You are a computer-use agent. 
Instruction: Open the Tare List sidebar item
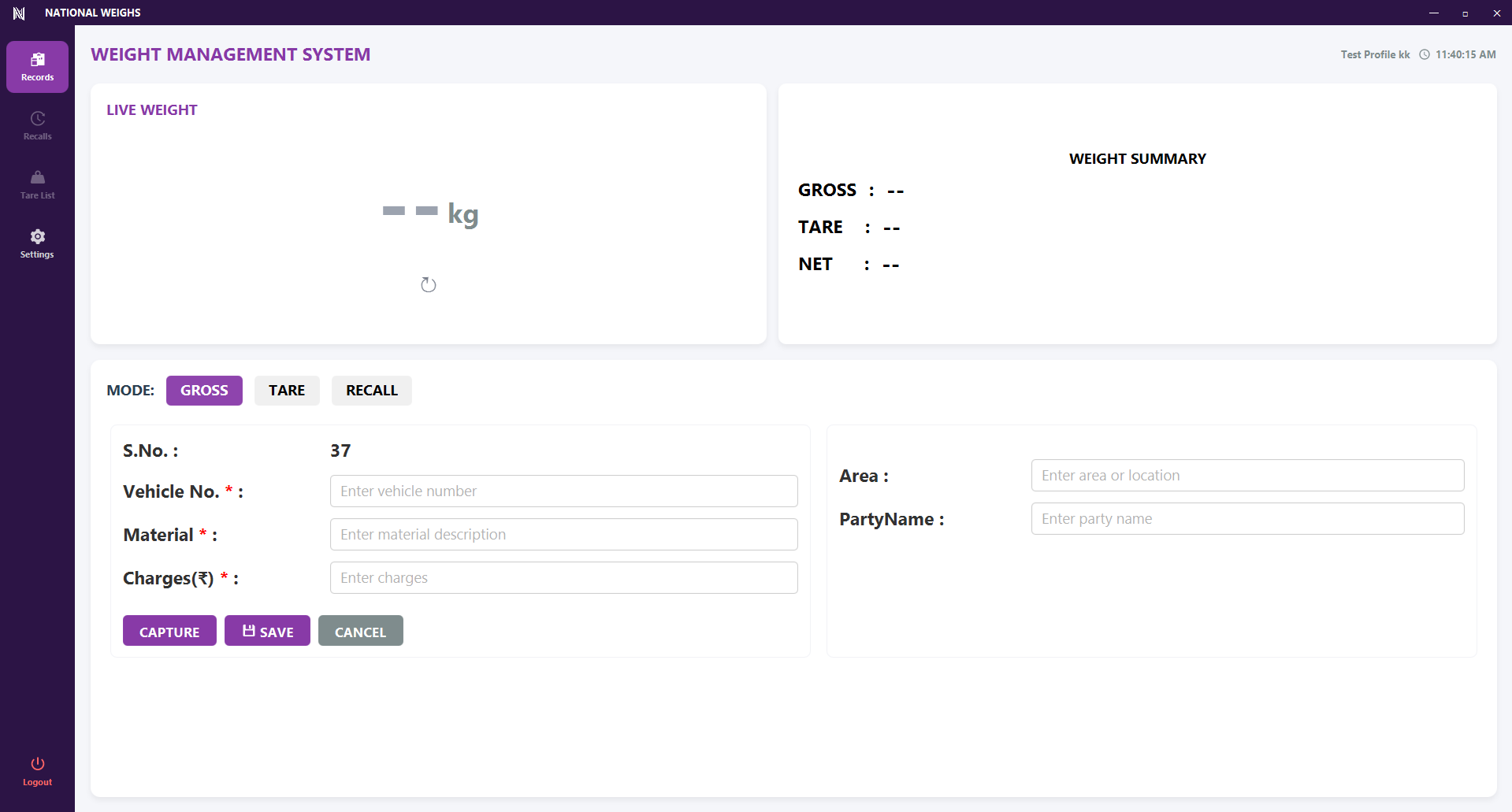37,185
